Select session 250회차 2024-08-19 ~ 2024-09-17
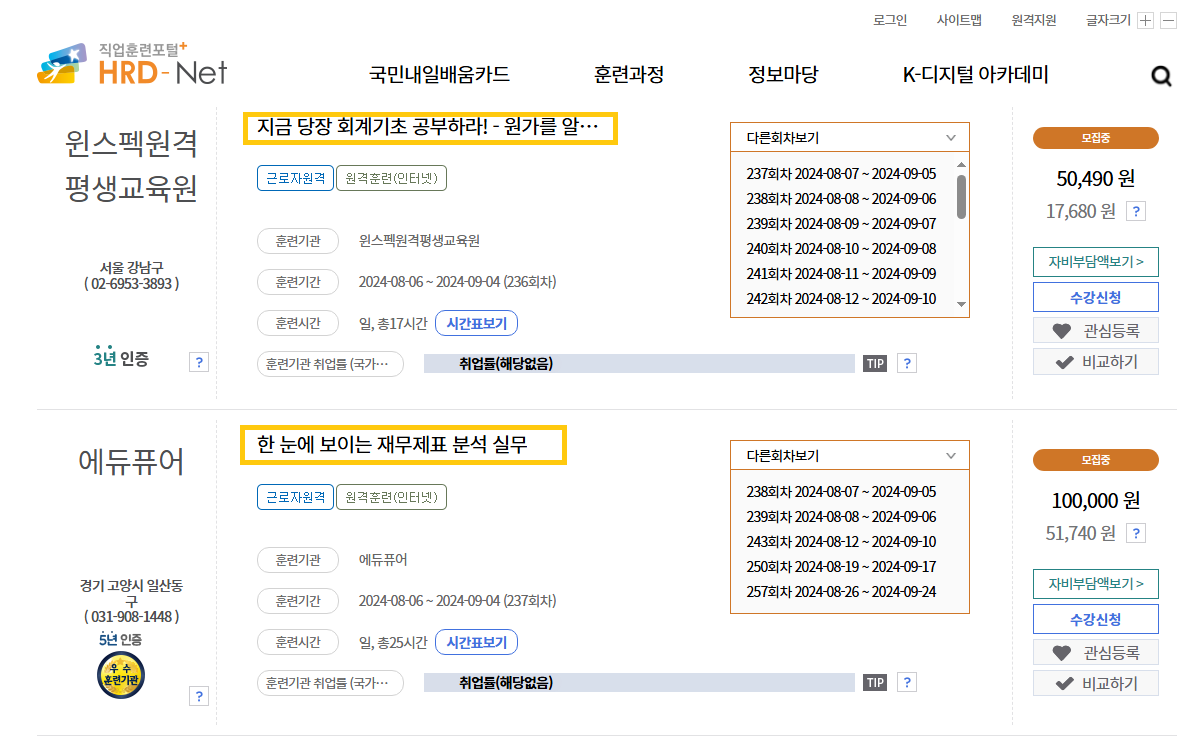Screen dimensions: 1194x737 point(841,567)
